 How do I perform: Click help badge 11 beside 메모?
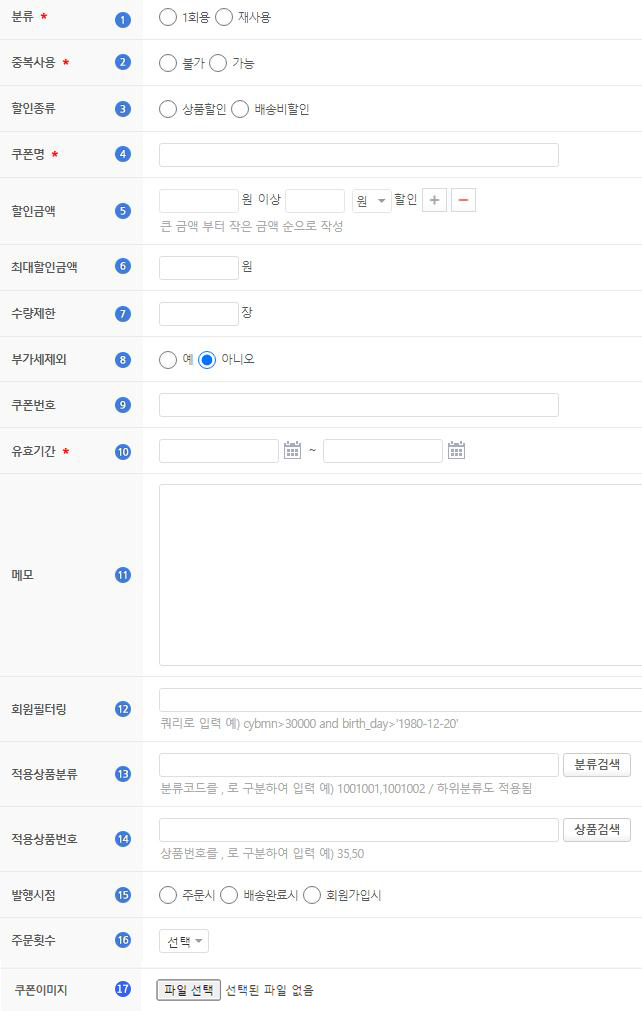tap(123, 575)
